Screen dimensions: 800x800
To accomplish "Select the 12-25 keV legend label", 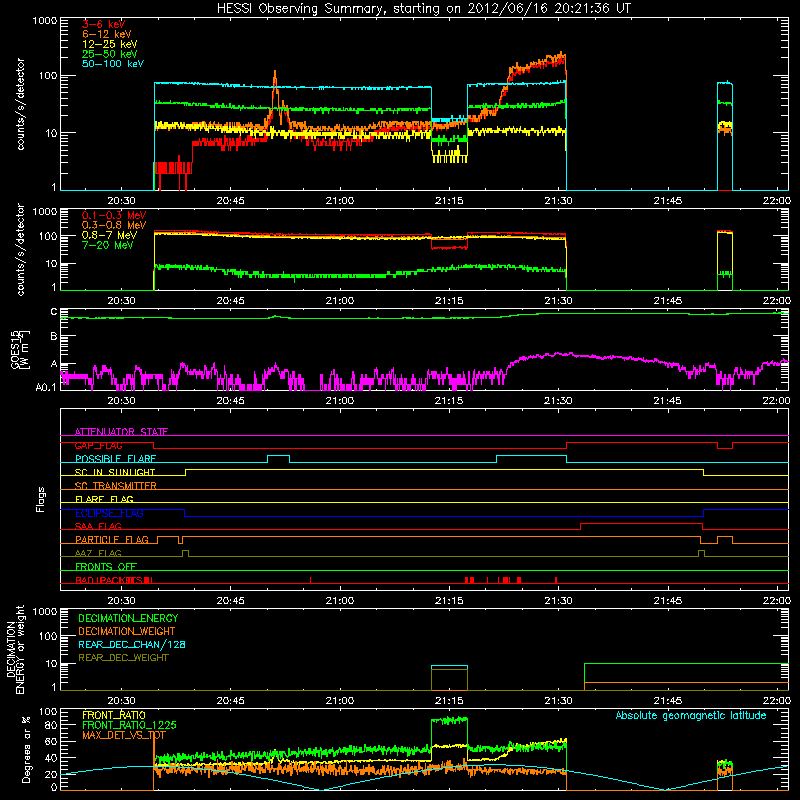I will [x=109, y=44].
